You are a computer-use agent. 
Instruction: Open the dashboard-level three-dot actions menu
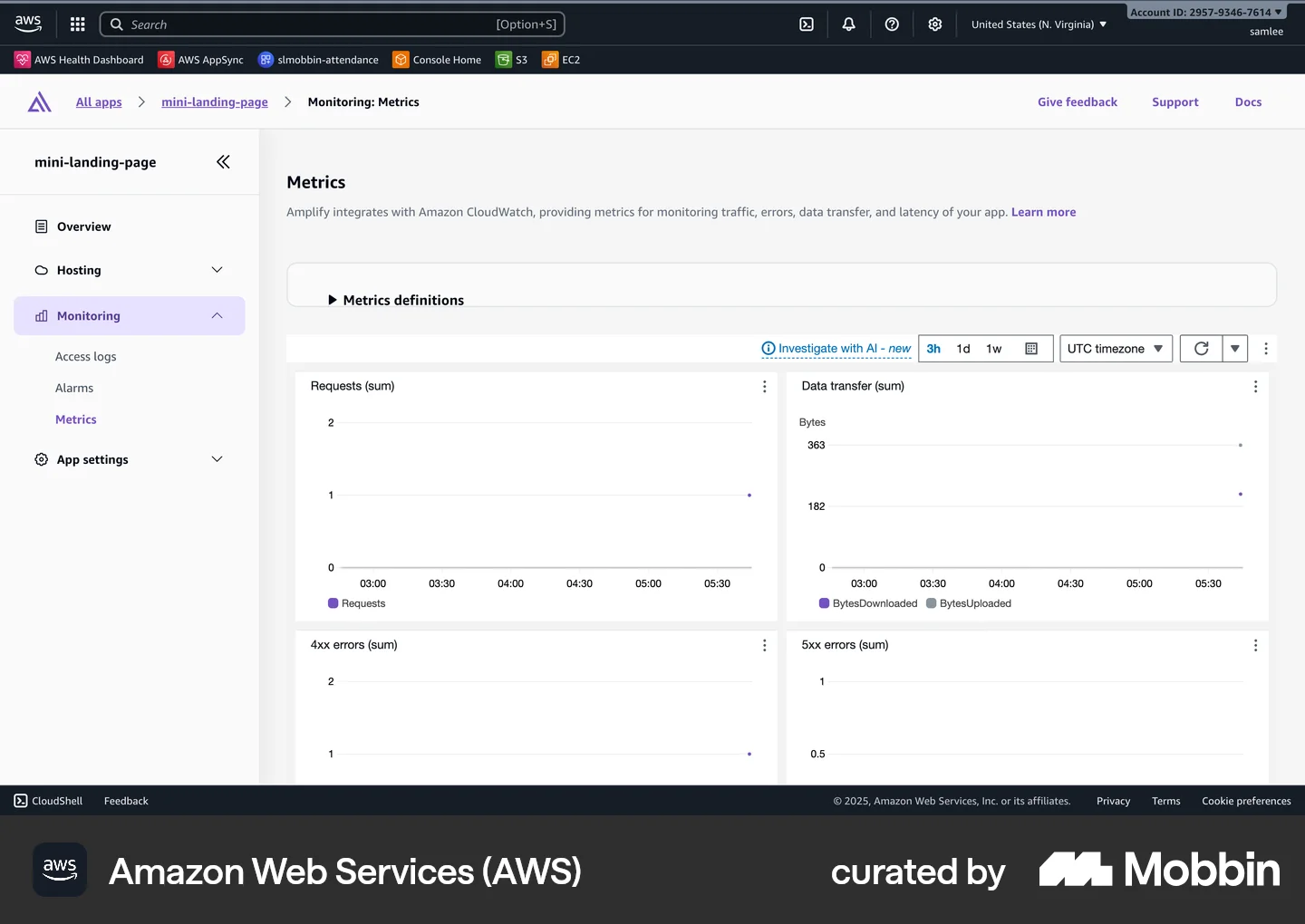(x=1266, y=349)
